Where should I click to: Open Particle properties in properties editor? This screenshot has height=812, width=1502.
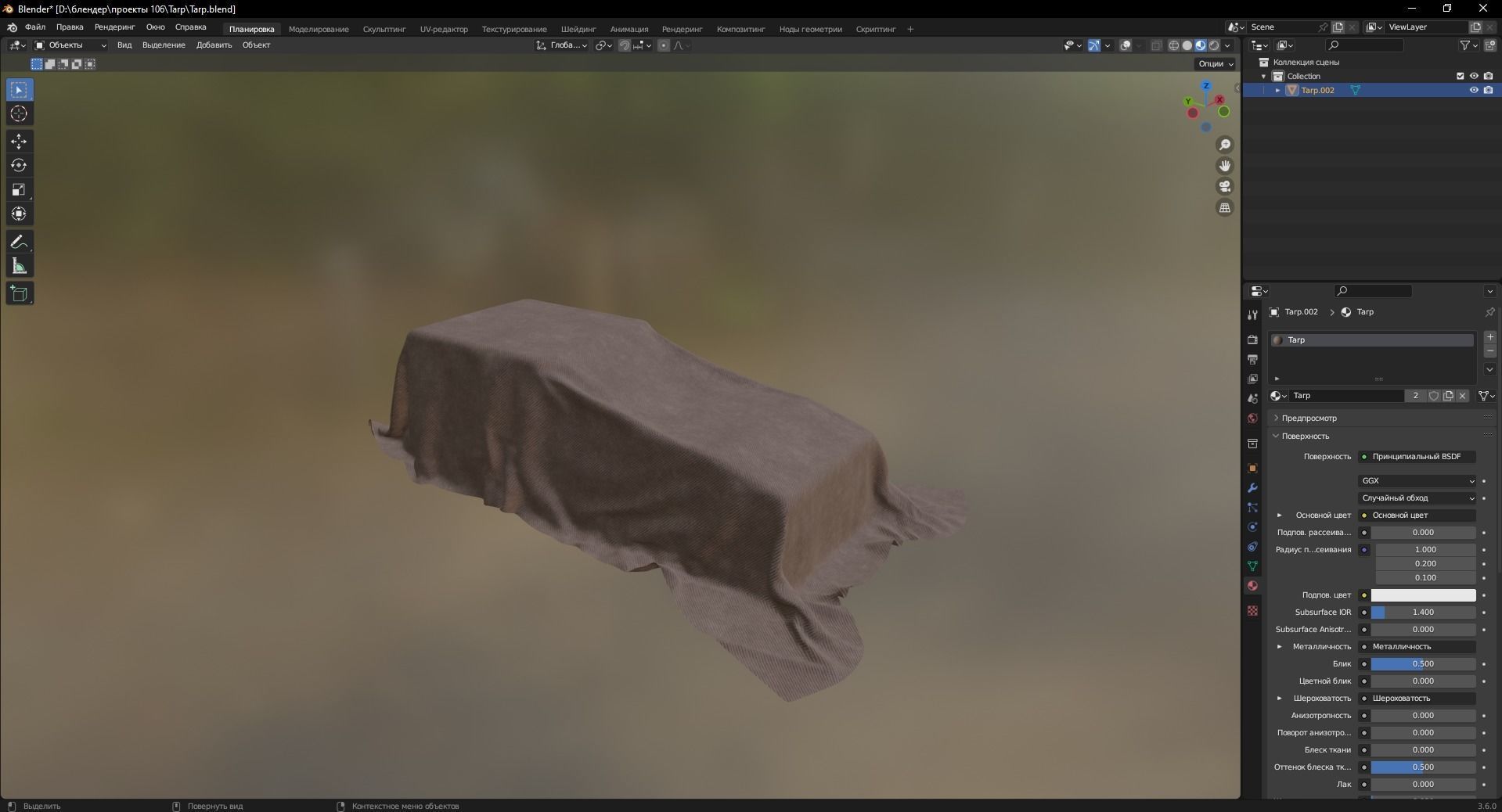point(1252,508)
